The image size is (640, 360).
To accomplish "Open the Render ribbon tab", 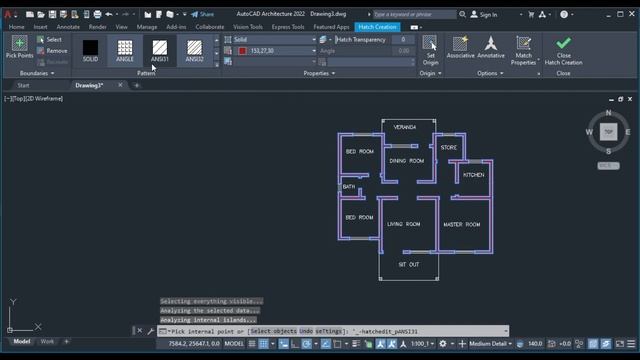I will coord(98,27).
